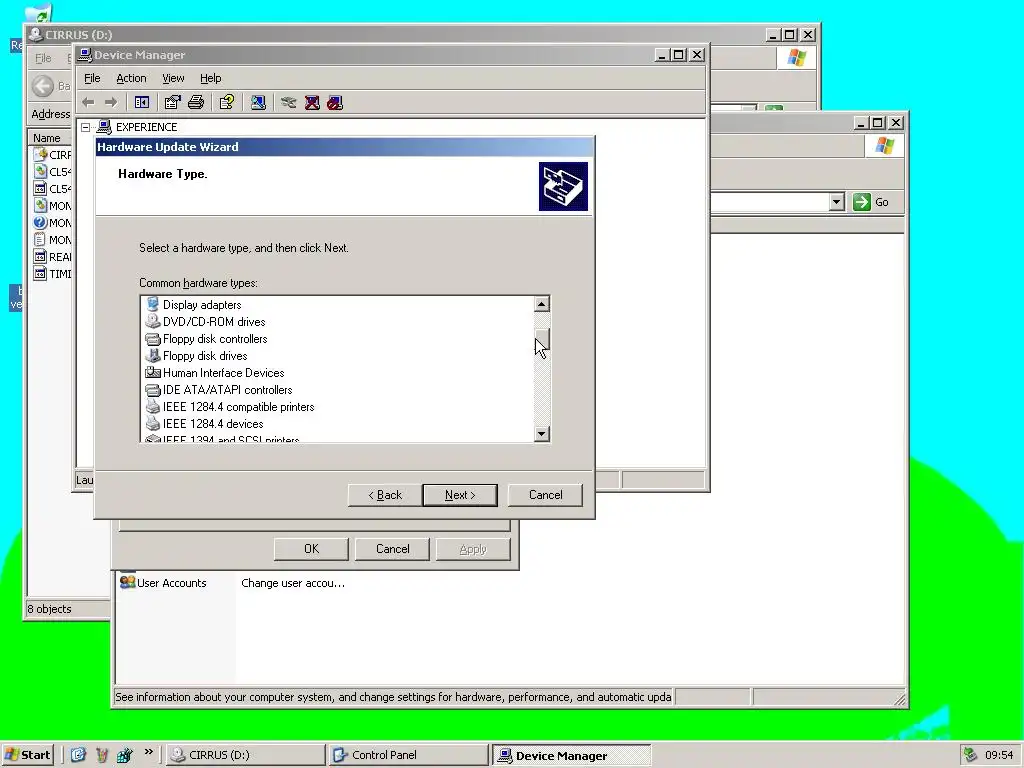The image size is (1024, 768).
Task: Open the File menu in Device Manager
Action: click(92, 78)
